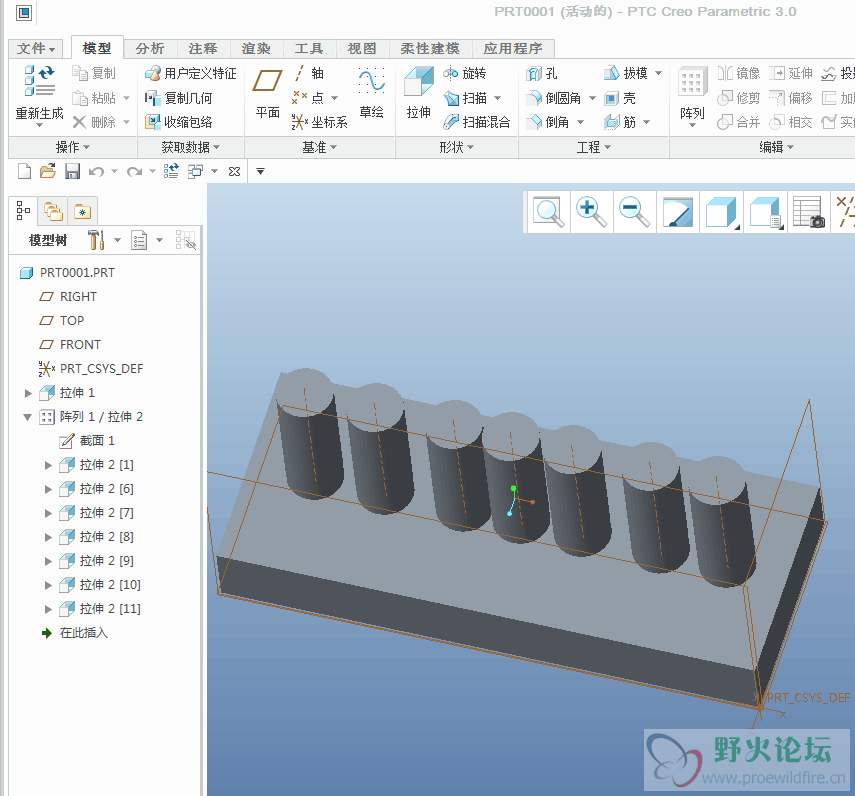Switch to the Tools (工具) tab

tap(309, 49)
